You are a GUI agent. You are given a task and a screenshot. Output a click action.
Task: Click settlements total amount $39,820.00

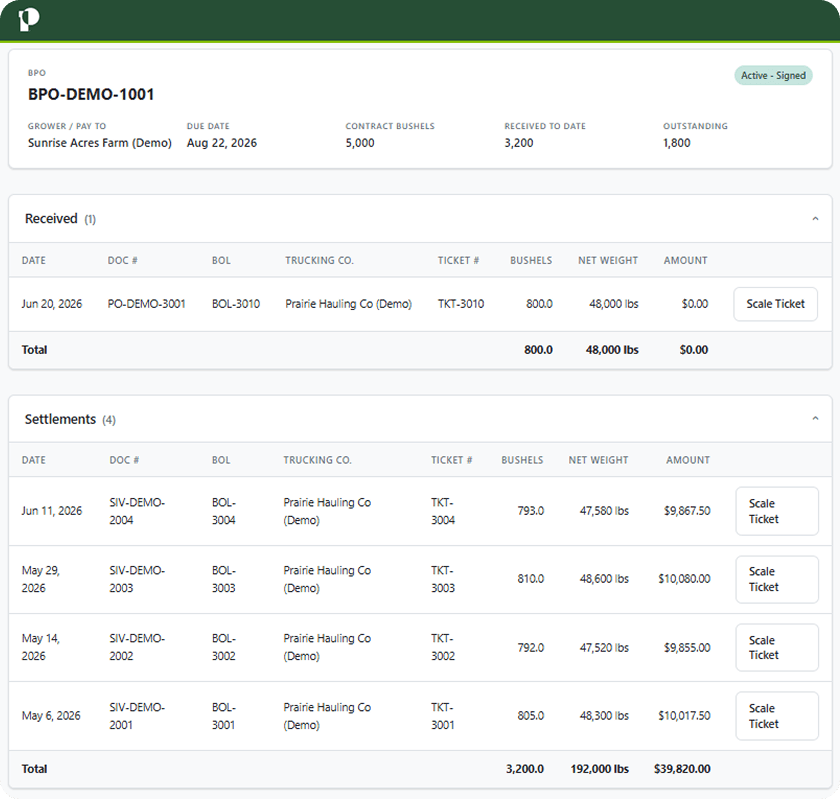tap(682, 769)
